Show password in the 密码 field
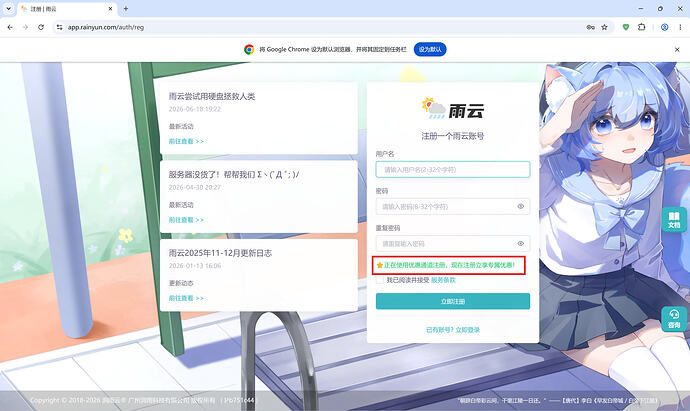 521,206
